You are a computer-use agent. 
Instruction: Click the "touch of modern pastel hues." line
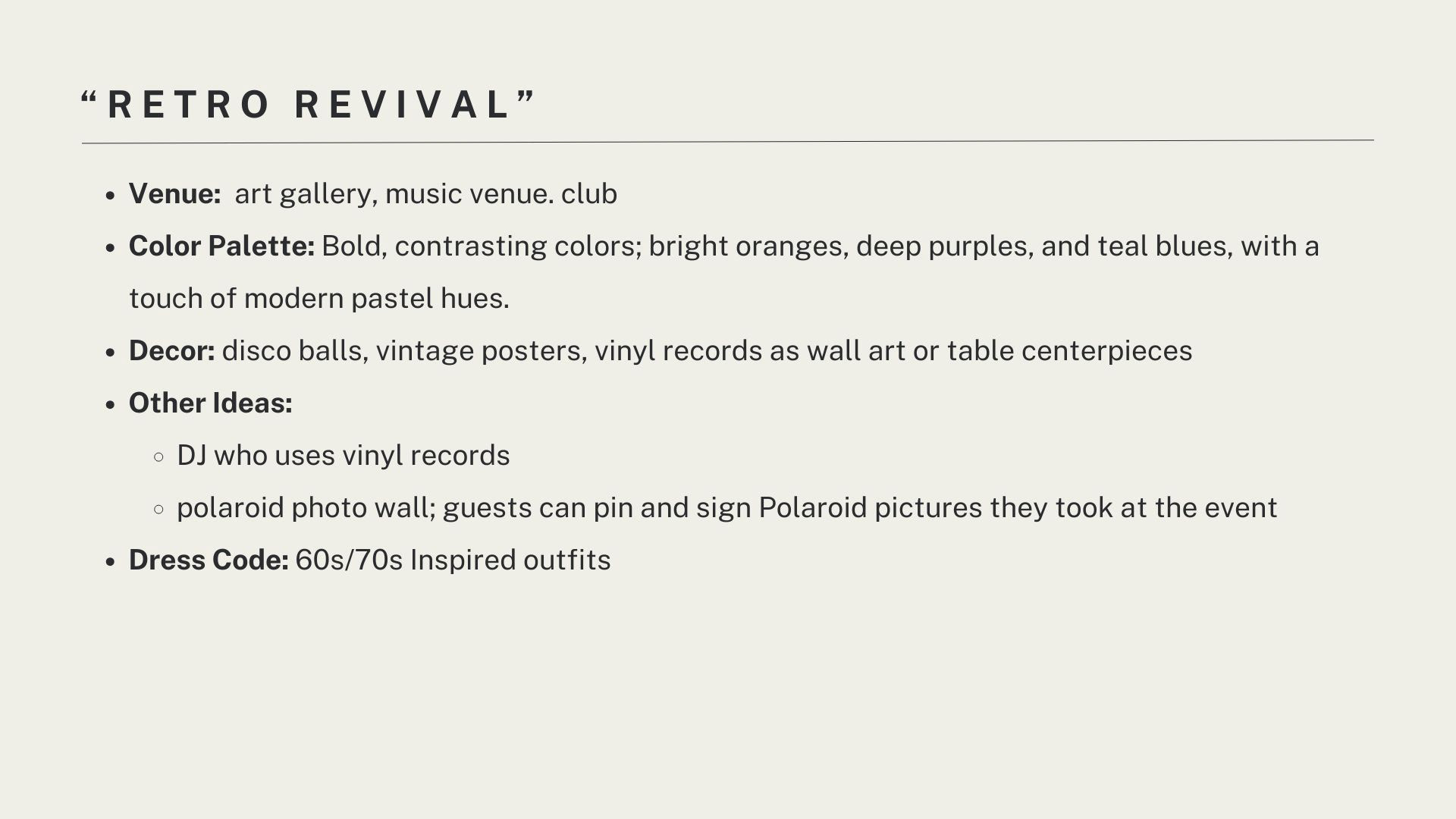click(319, 299)
